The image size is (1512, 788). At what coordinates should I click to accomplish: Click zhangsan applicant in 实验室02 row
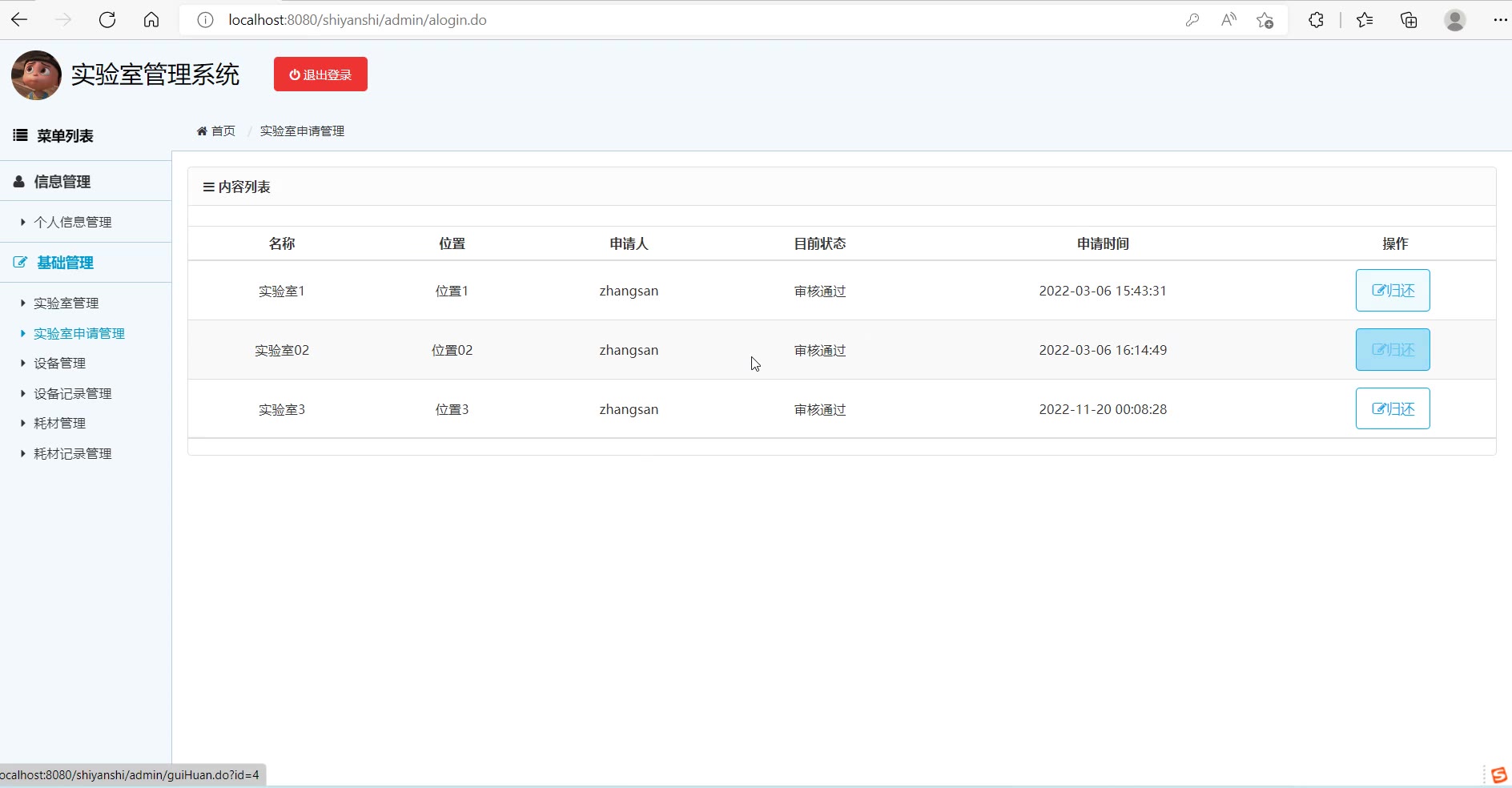[x=629, y=350]
